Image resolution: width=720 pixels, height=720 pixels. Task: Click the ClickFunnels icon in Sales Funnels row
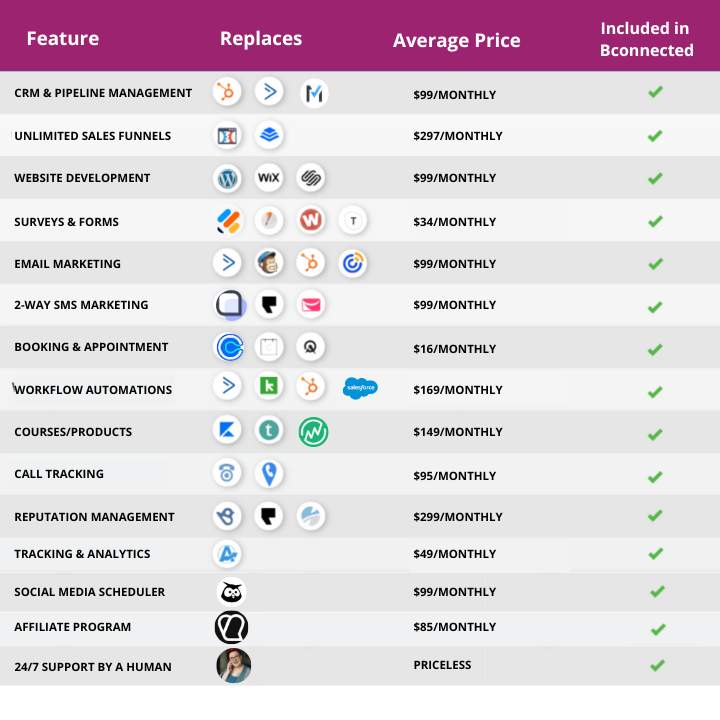click(228, 136)
